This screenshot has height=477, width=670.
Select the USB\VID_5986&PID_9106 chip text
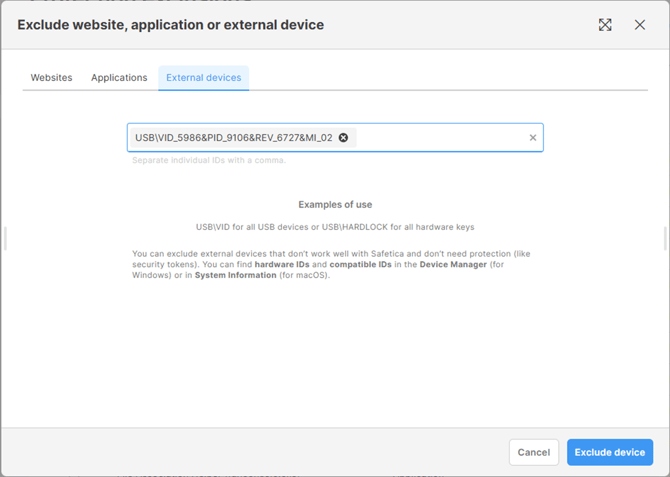point(233,138)
